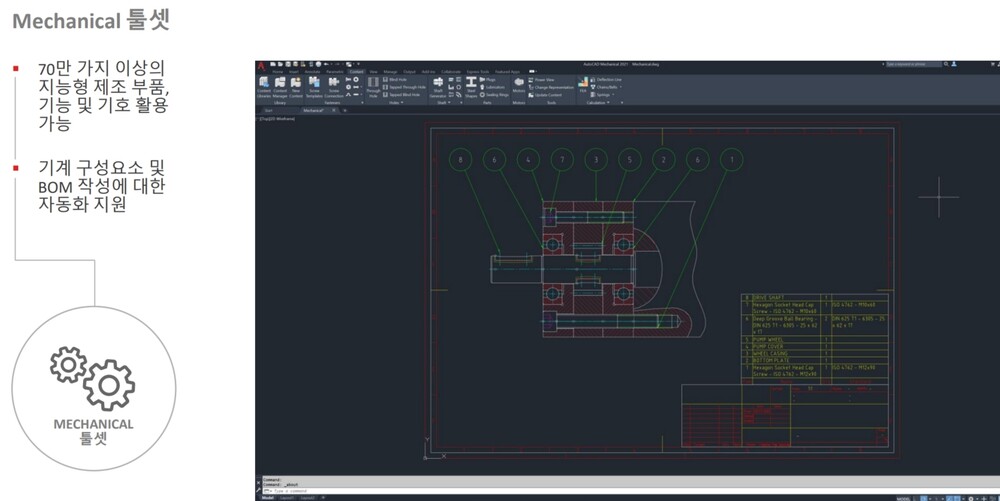
Task: Click the Motors icon
Action: point(519,86)
